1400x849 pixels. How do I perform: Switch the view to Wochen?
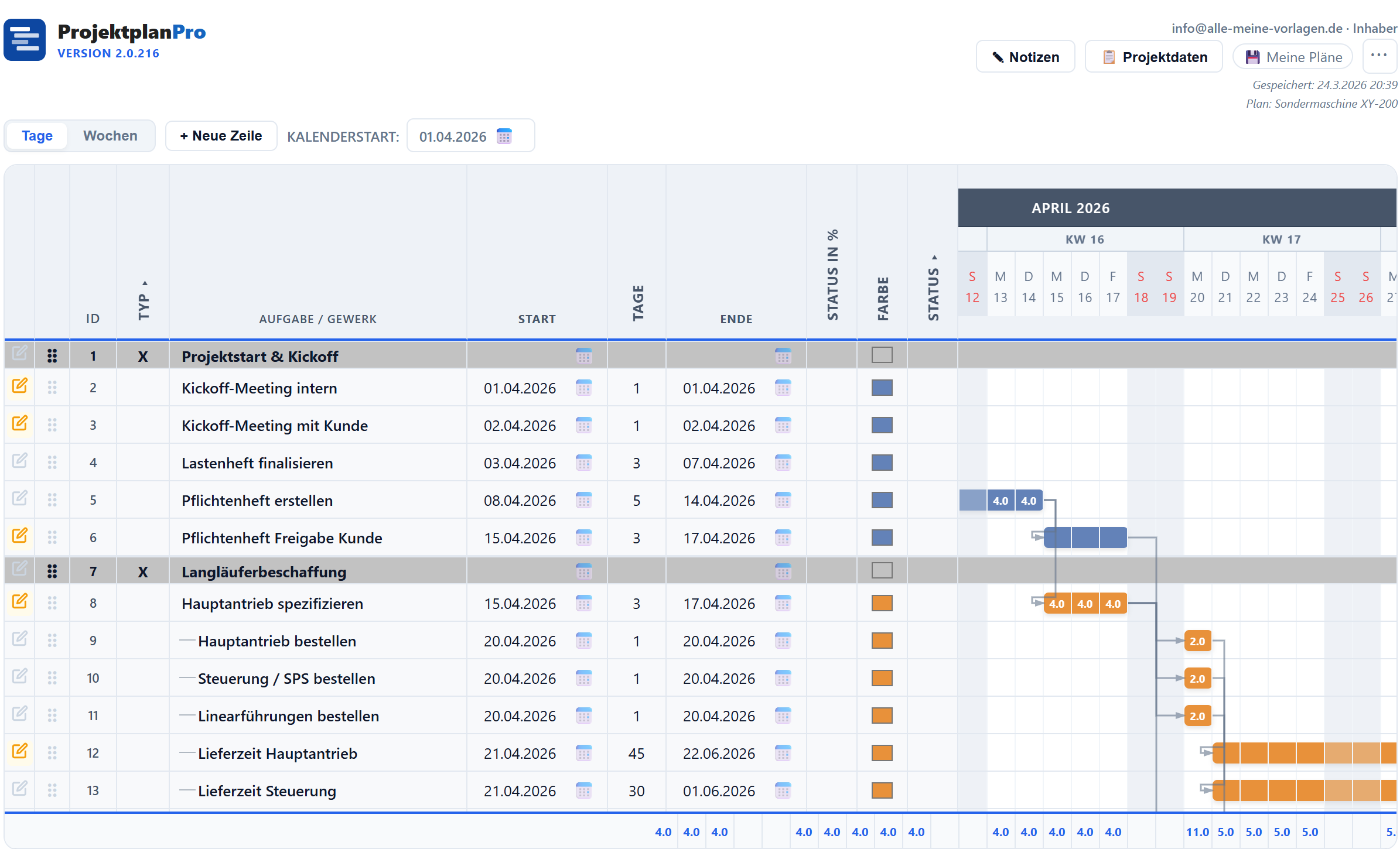[x=110, y=135]
